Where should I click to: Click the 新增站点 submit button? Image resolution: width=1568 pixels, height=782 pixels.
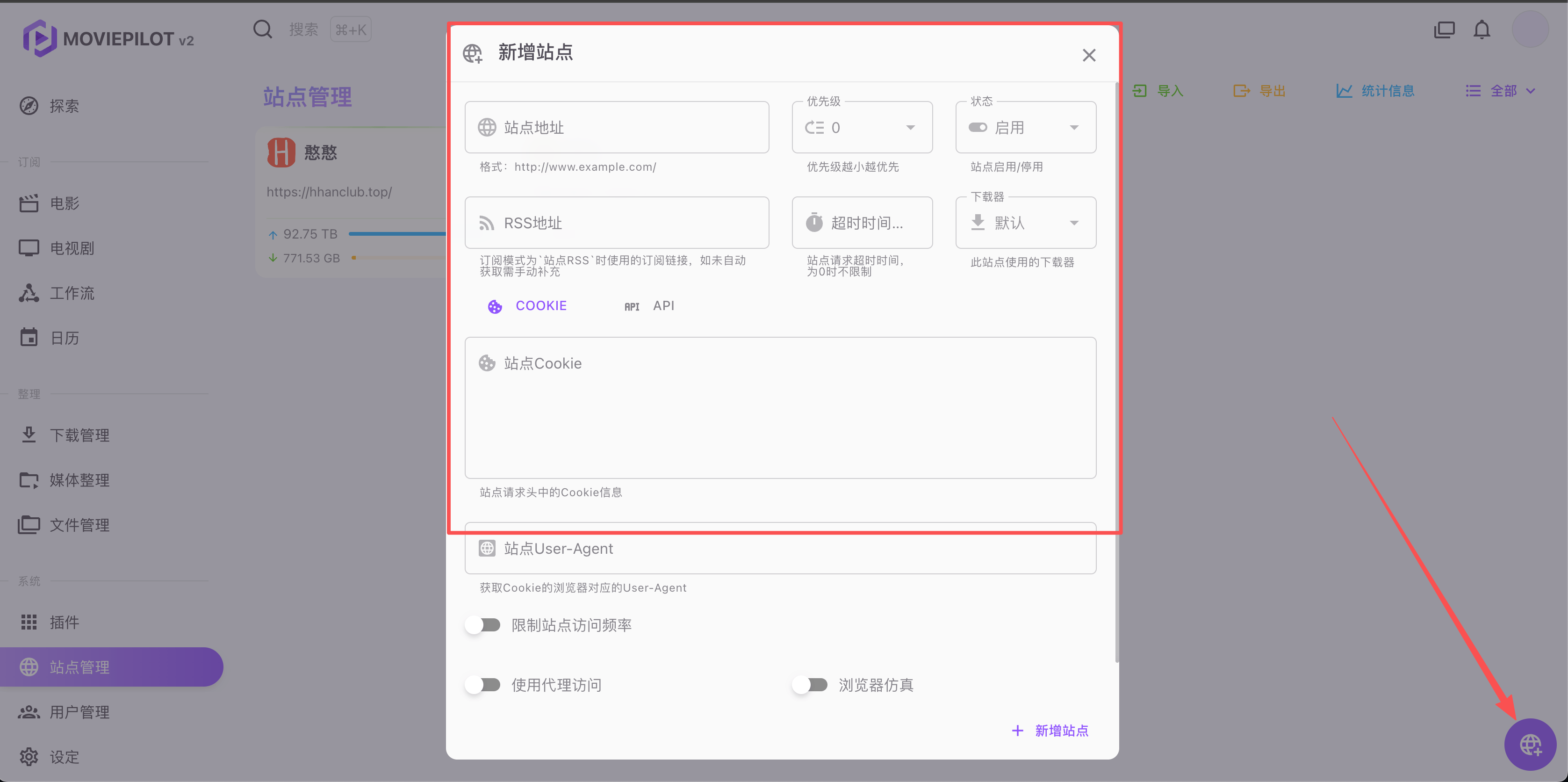tap(1050, 730)
